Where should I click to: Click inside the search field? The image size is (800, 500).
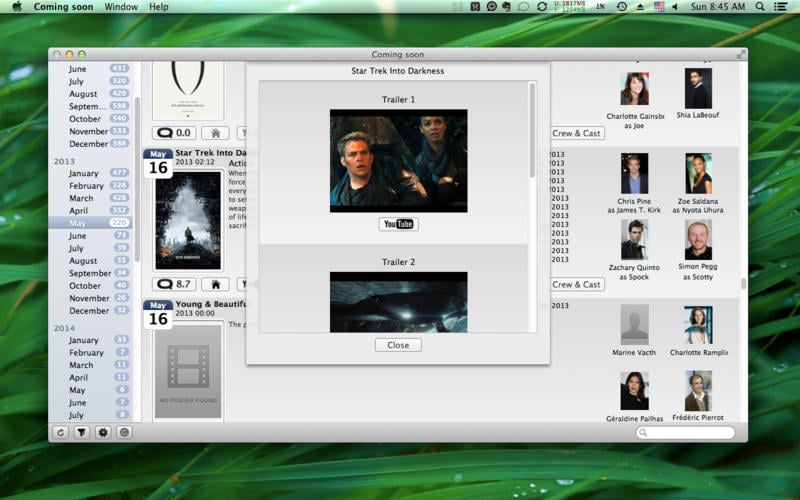pyautogui.click(x=686, y=433)
